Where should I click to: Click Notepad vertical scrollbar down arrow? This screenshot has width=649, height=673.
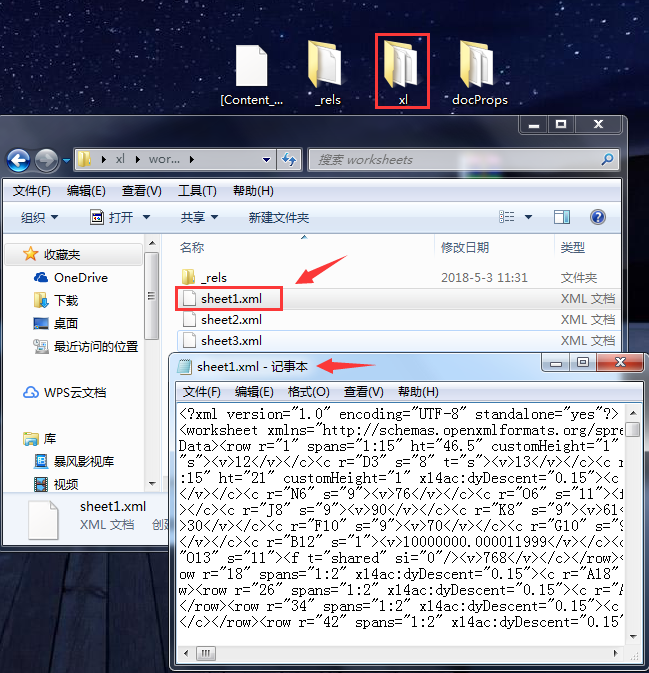[x=633, y=637]
